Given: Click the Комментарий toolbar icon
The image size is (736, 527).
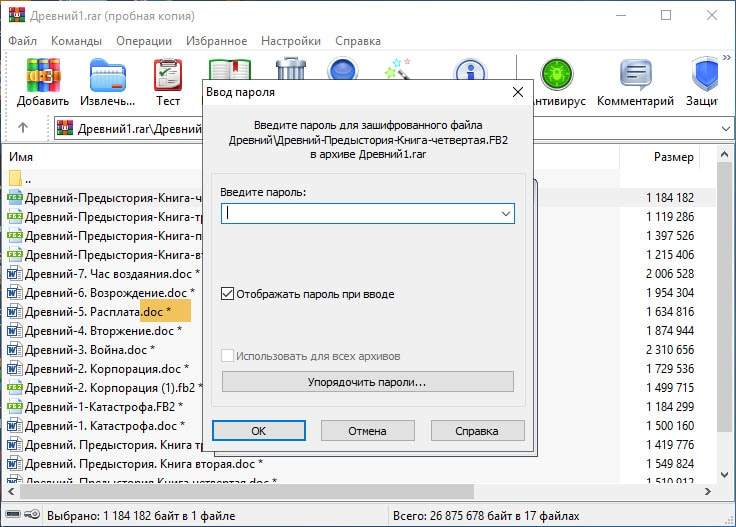Looking at the screenshot, I should click(636, 75).
